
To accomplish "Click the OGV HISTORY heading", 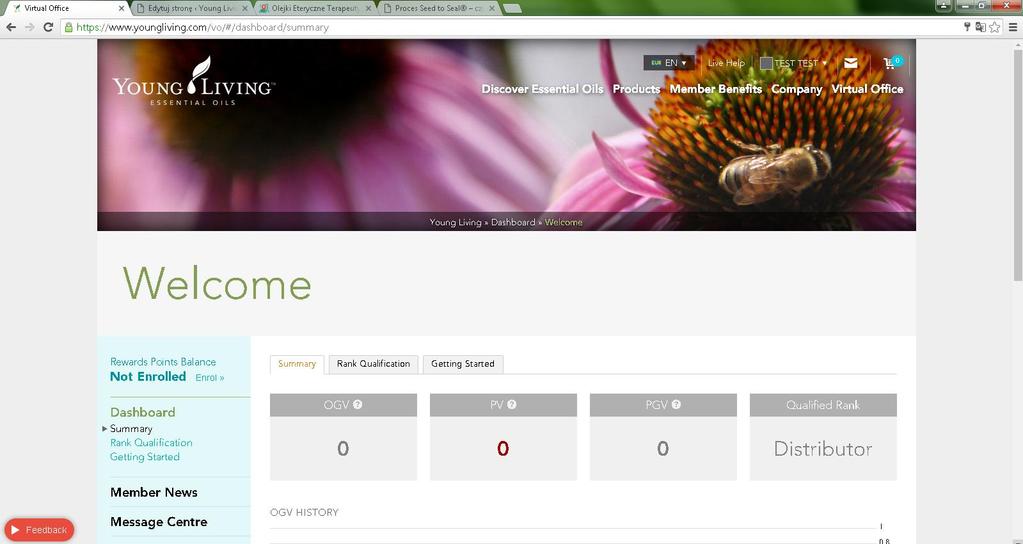I will (304, 513).
